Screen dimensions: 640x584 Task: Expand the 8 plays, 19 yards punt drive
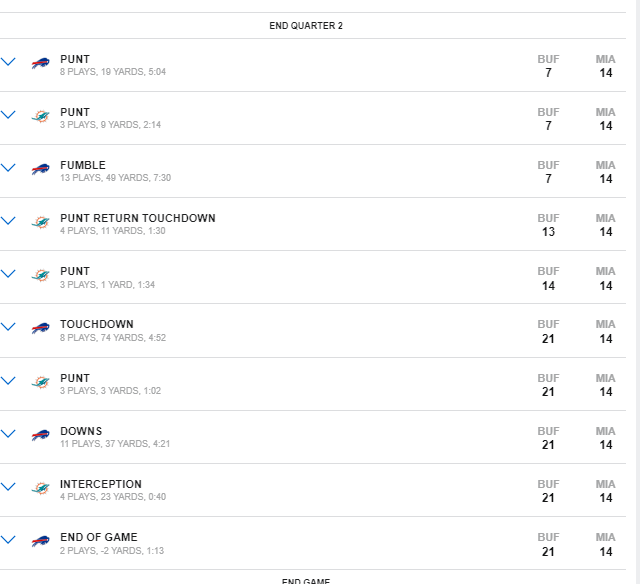click(8, 62)
